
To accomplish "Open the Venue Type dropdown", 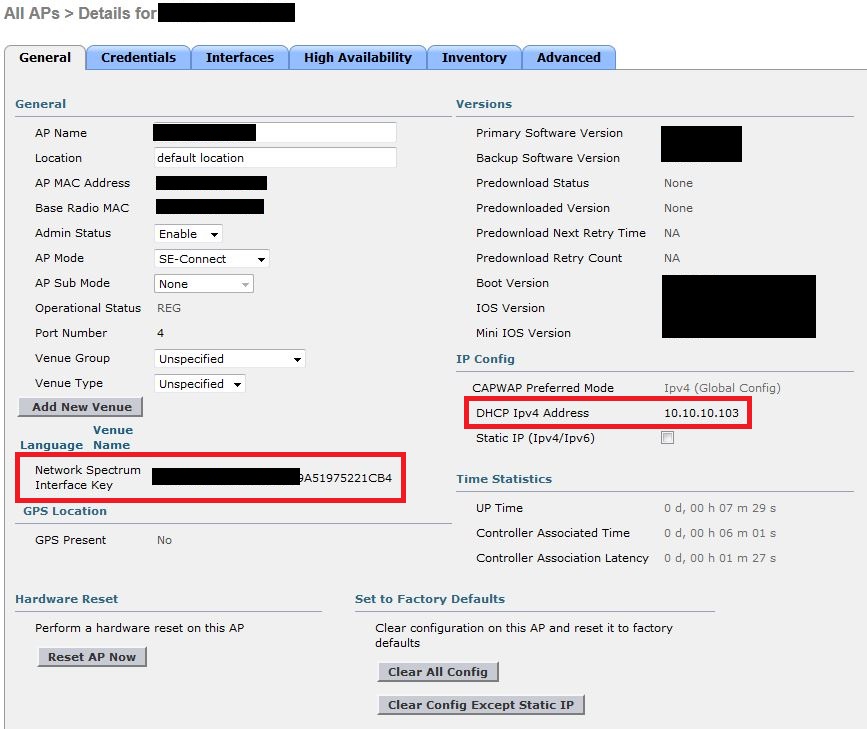I will click(200, 384).
